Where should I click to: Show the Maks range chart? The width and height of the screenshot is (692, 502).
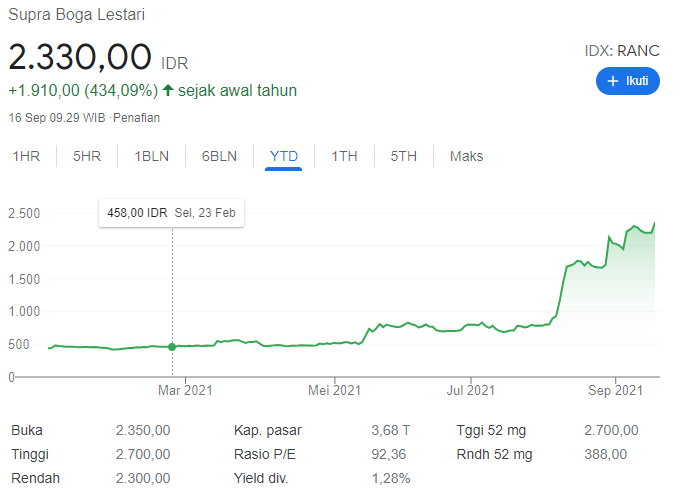coord(466,156)
